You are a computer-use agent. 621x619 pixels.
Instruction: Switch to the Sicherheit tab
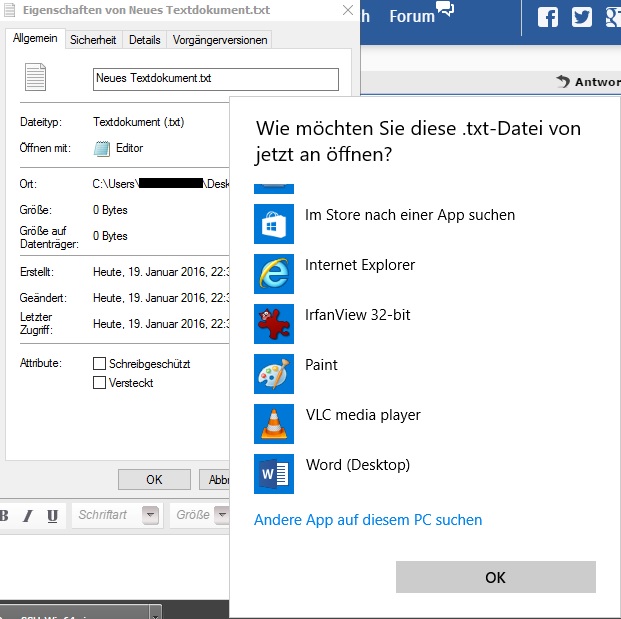click(93, 40)
